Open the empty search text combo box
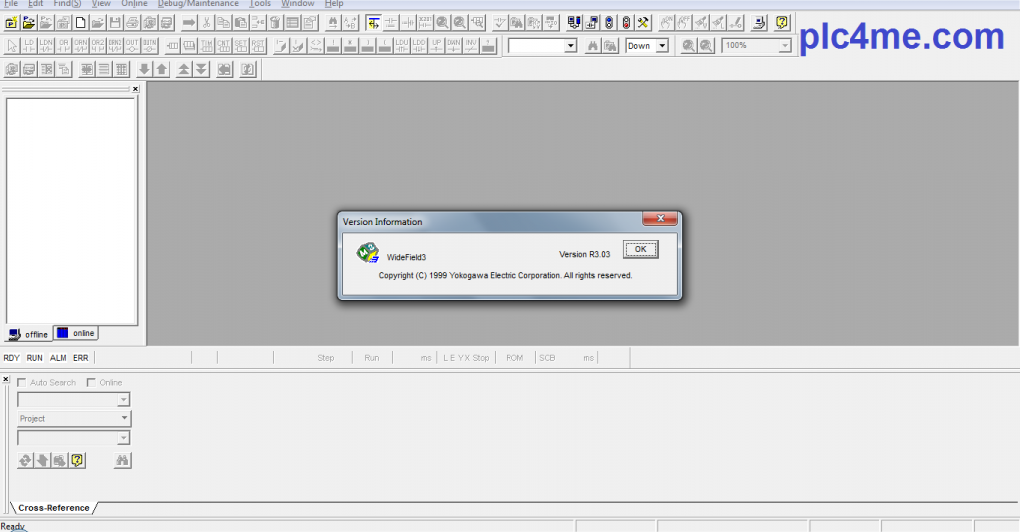Screen dimensions: 1020x532 571,46
